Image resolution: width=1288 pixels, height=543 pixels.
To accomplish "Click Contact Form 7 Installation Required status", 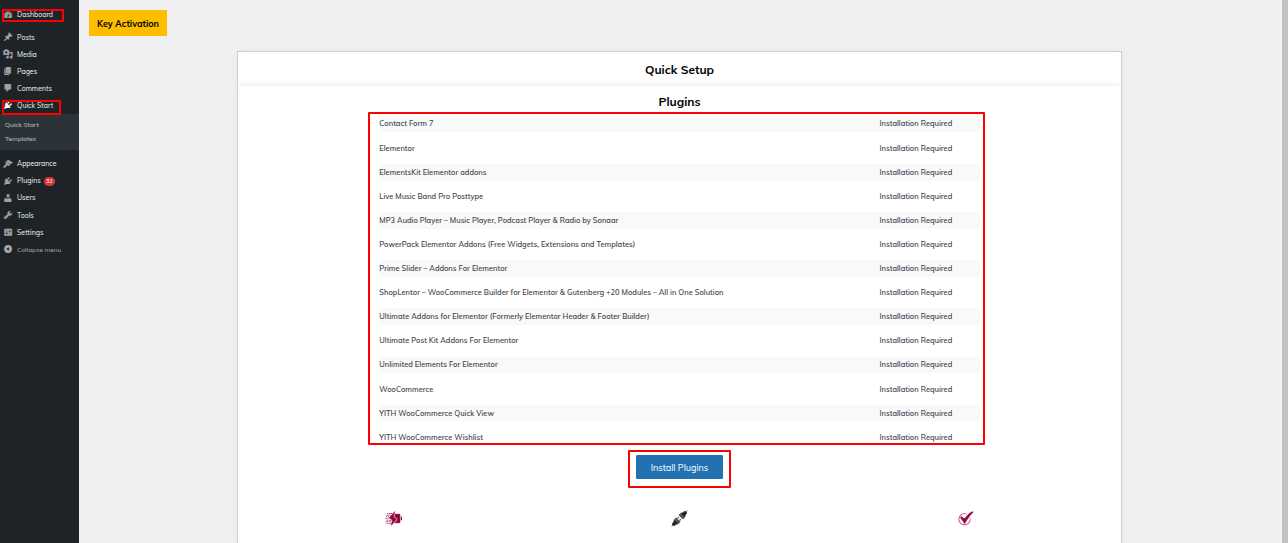I will [915, 124].
